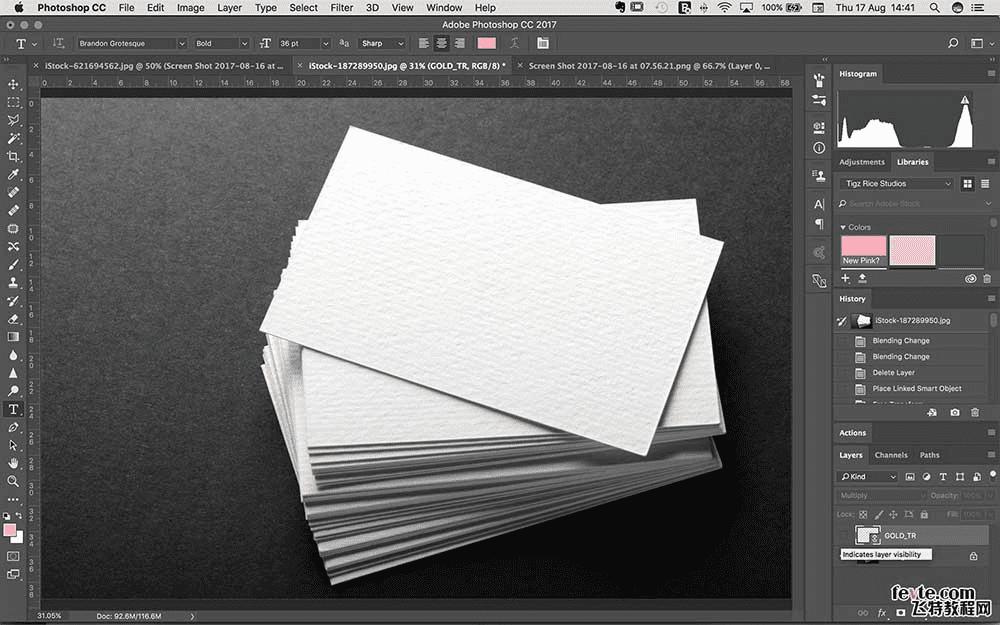Click center text alignment in the options bar

tap(441, 44)
